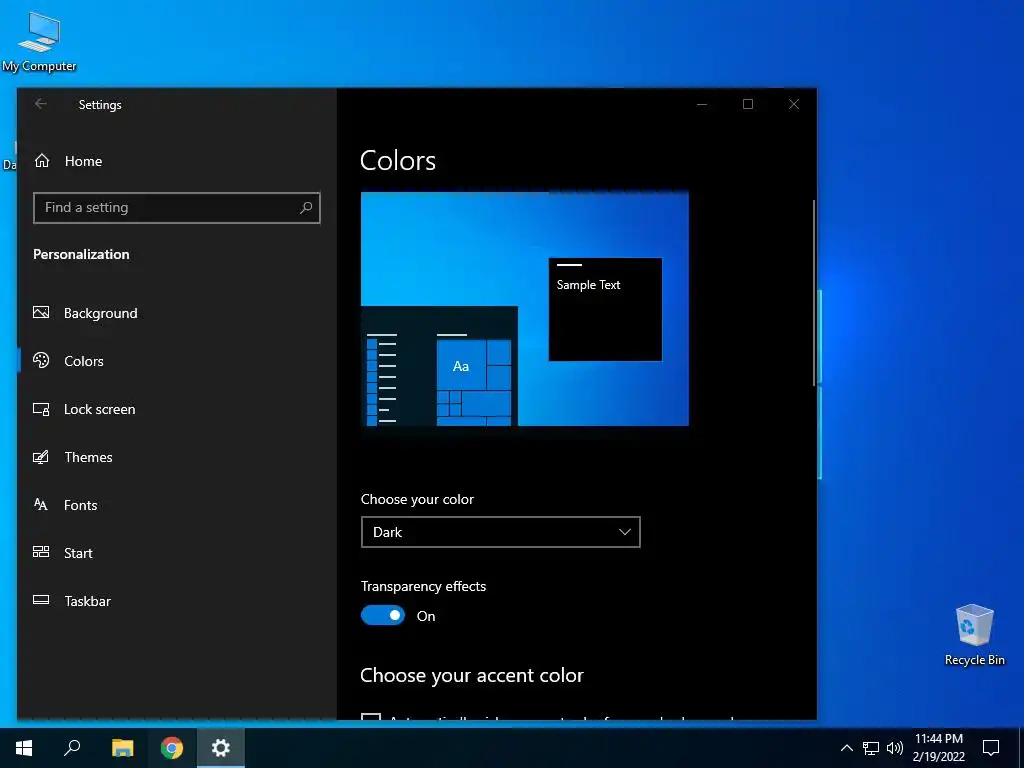The image size is (1024, 768).
Task: Select the Taskbar icon in sidebar
Action: tap(41, 600)
